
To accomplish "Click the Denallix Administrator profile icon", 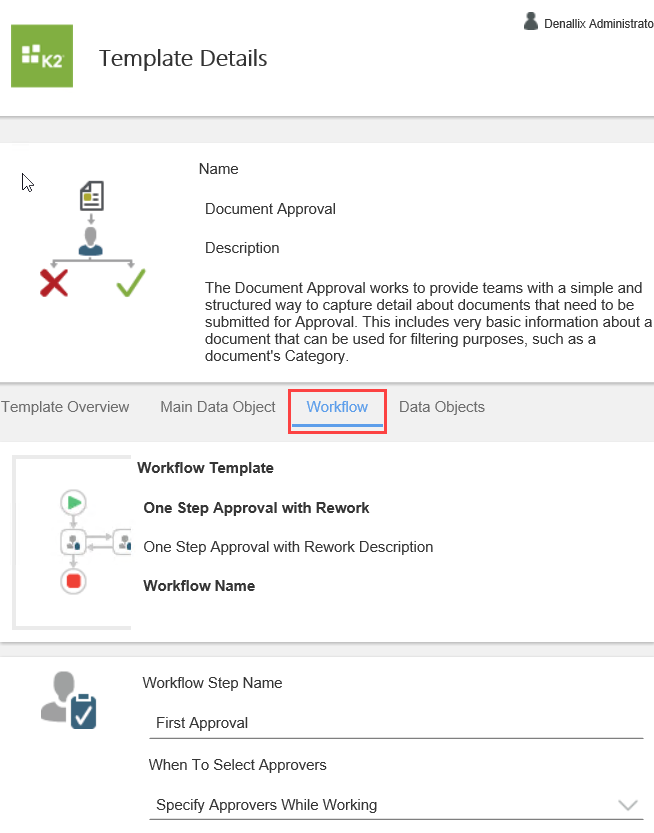I will point(531,21).
